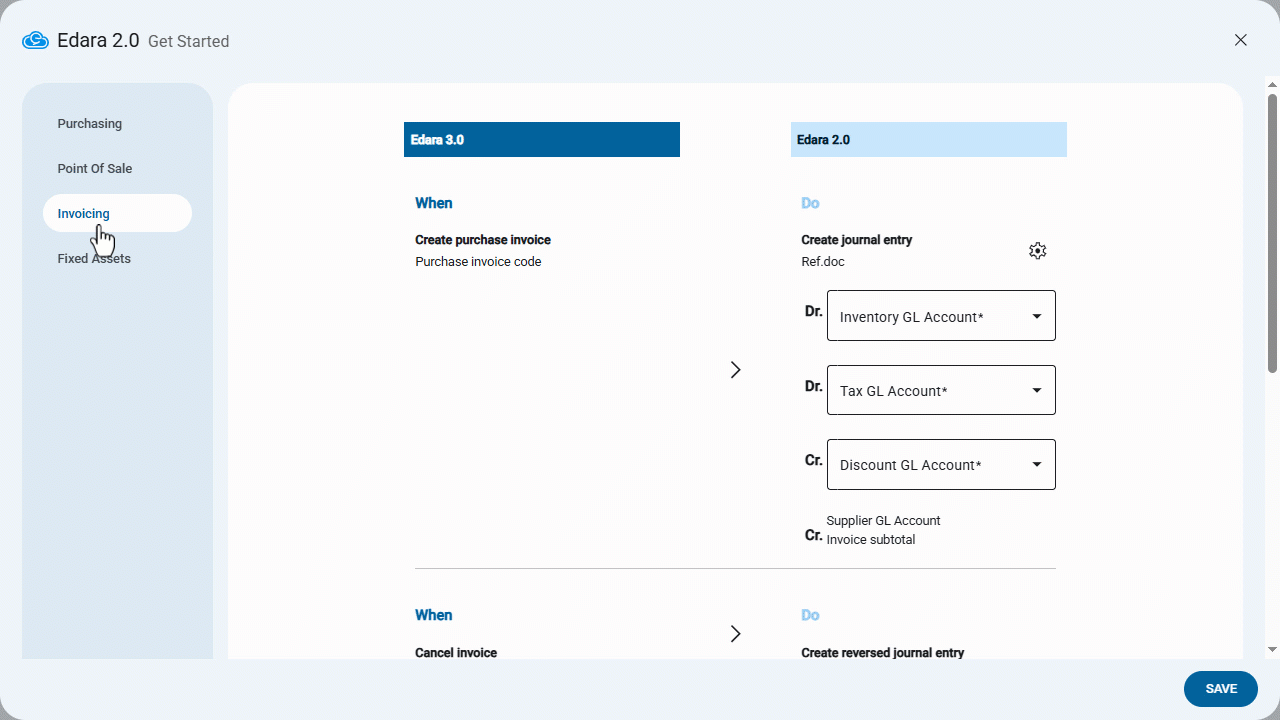Click the SAVE button
The width and height of the screenshot is (1280, 720).
pos(1221,689)
